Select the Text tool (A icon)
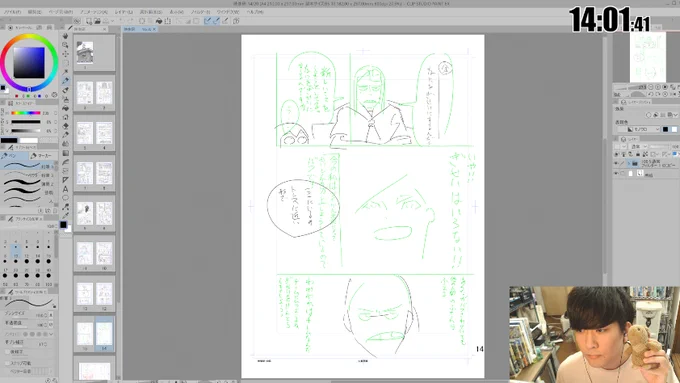This screenshot has height=383, width=680. tap(65, 189)
